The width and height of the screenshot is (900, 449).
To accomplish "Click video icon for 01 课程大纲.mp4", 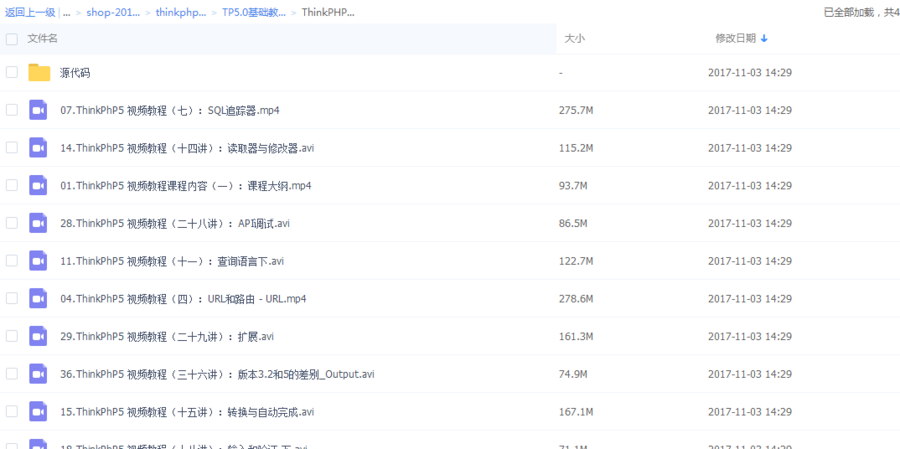I will click(x=38, y=185).
